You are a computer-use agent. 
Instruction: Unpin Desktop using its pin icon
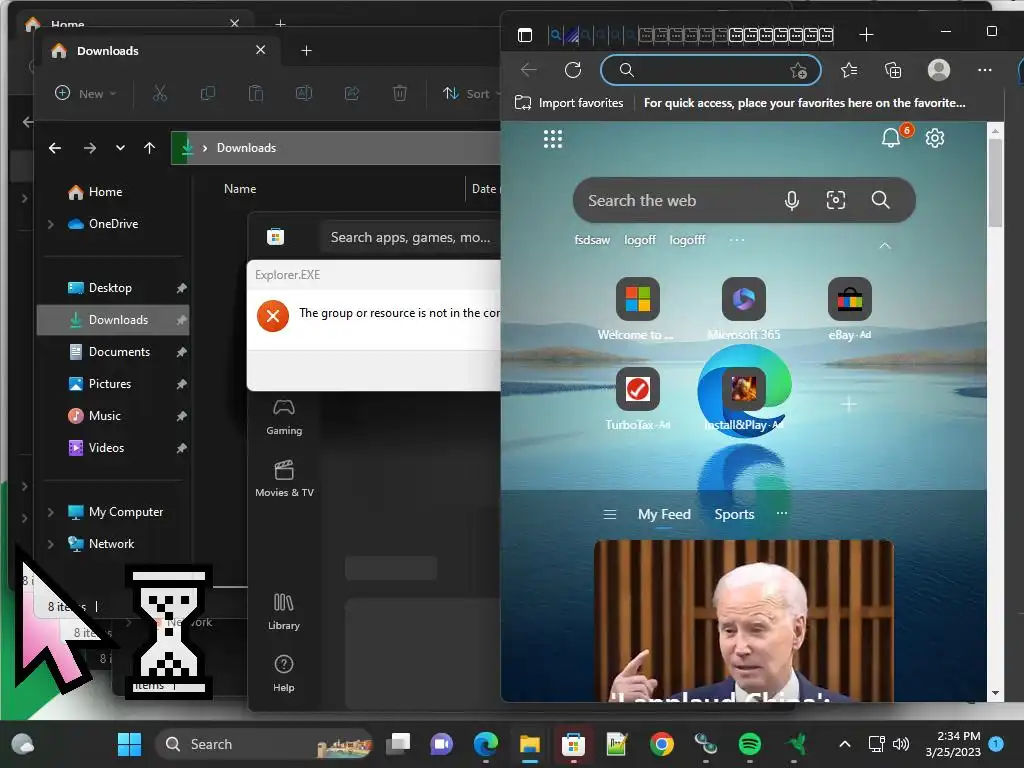[x=182, y=288]
